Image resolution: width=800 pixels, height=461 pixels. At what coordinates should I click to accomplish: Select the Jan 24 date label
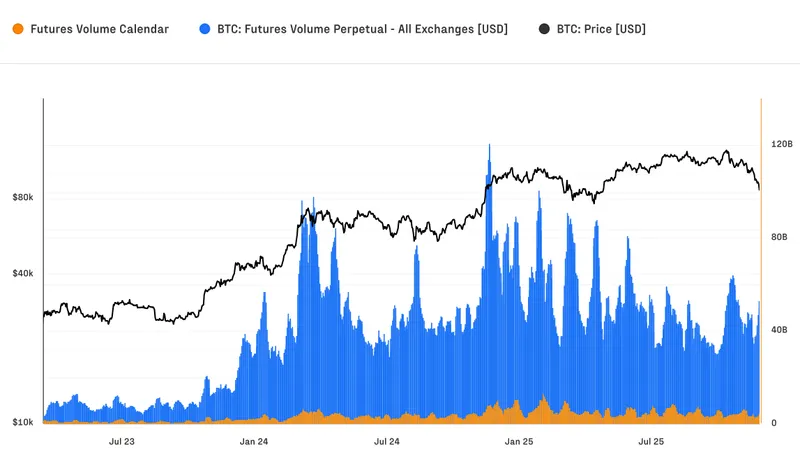pyautogui.click(x=254, y=441)
